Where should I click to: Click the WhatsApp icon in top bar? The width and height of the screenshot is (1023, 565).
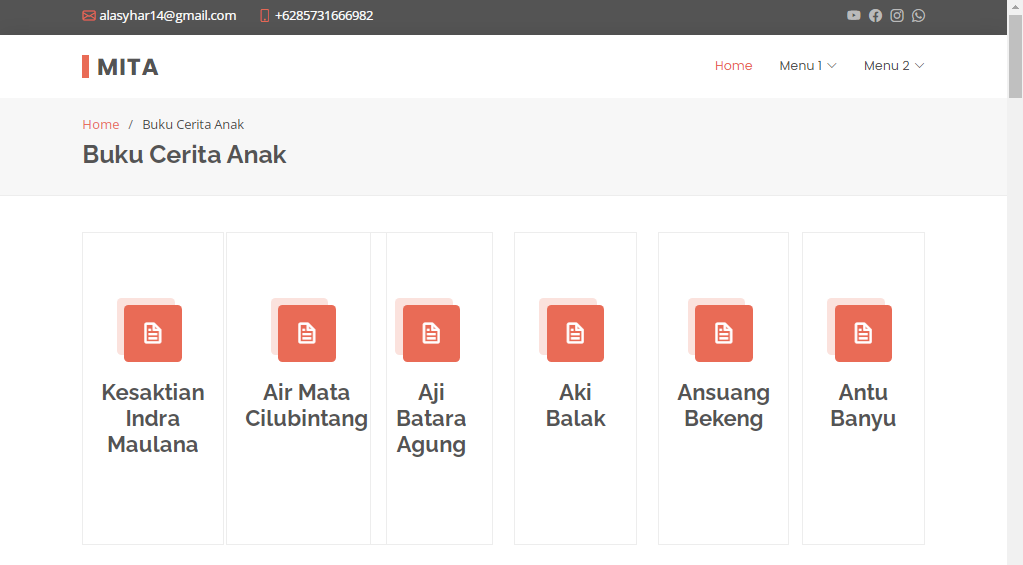tap(918, 15)
